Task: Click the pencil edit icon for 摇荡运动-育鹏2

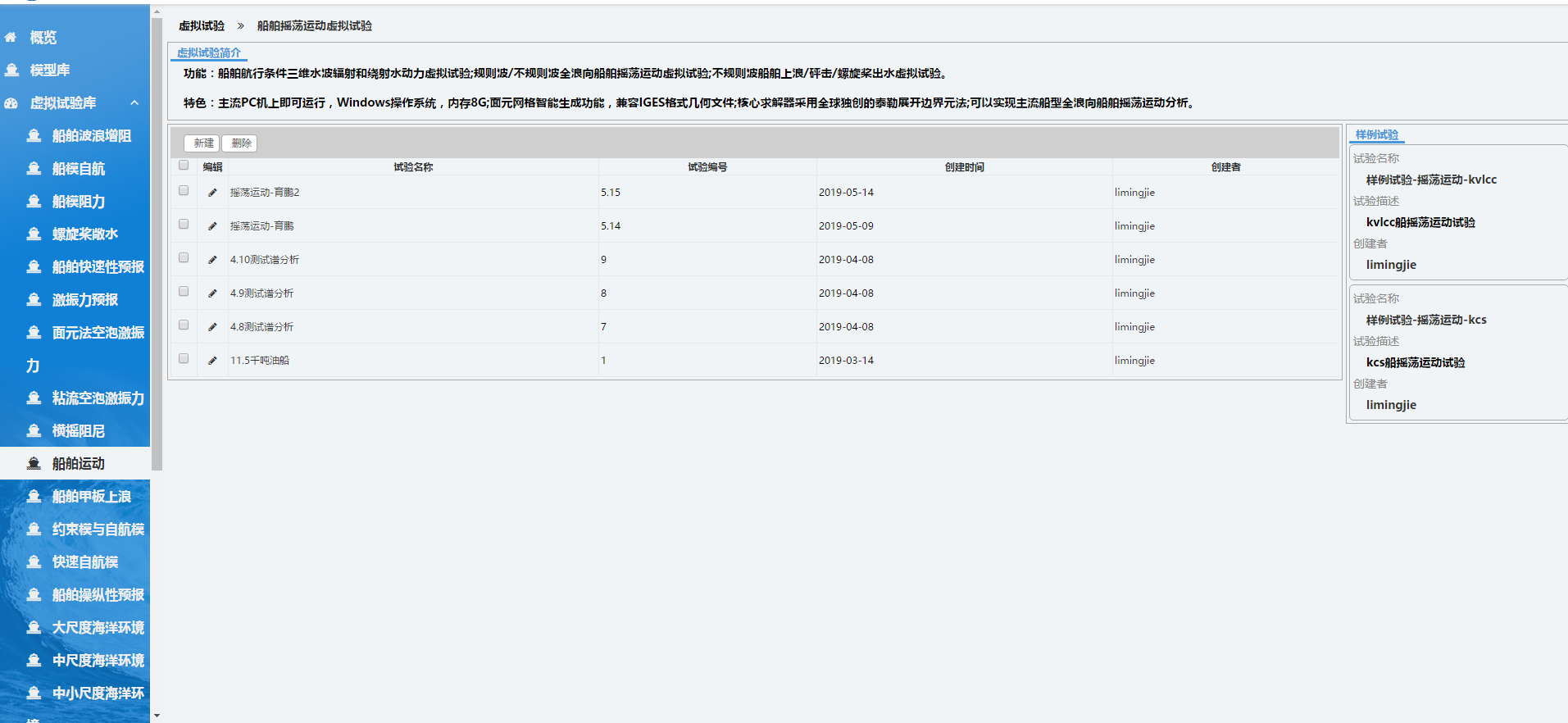Action: pos(212,193)
